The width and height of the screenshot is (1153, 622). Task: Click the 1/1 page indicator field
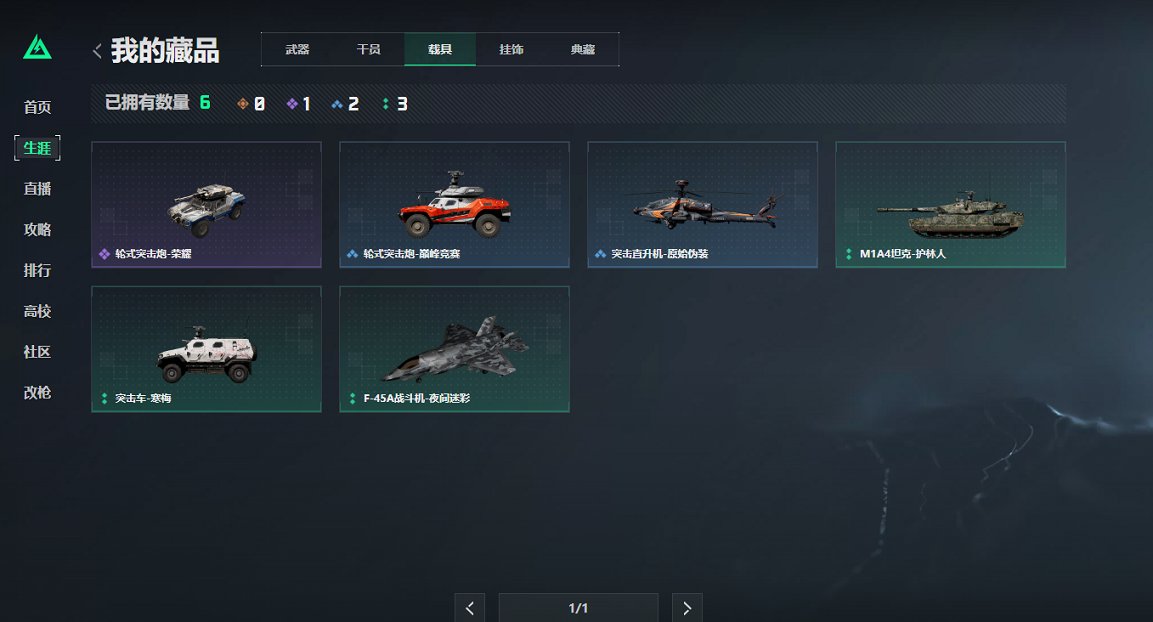pyautogui.click(x=579, y=608)
